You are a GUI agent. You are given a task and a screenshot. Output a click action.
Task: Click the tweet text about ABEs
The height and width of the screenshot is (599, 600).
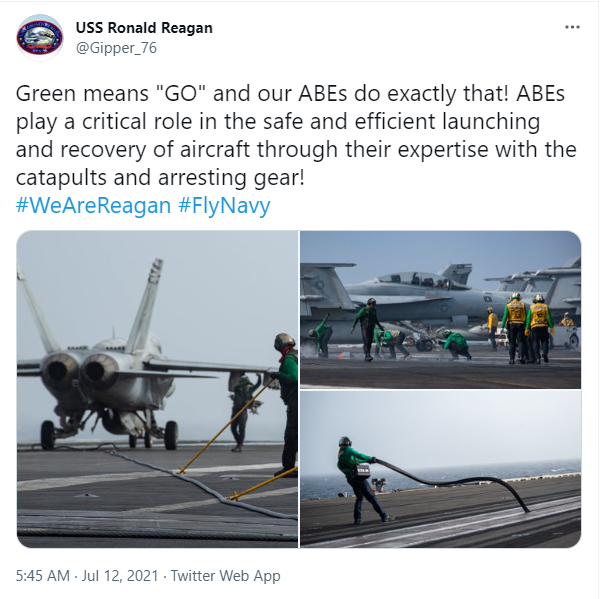(296, 135)
